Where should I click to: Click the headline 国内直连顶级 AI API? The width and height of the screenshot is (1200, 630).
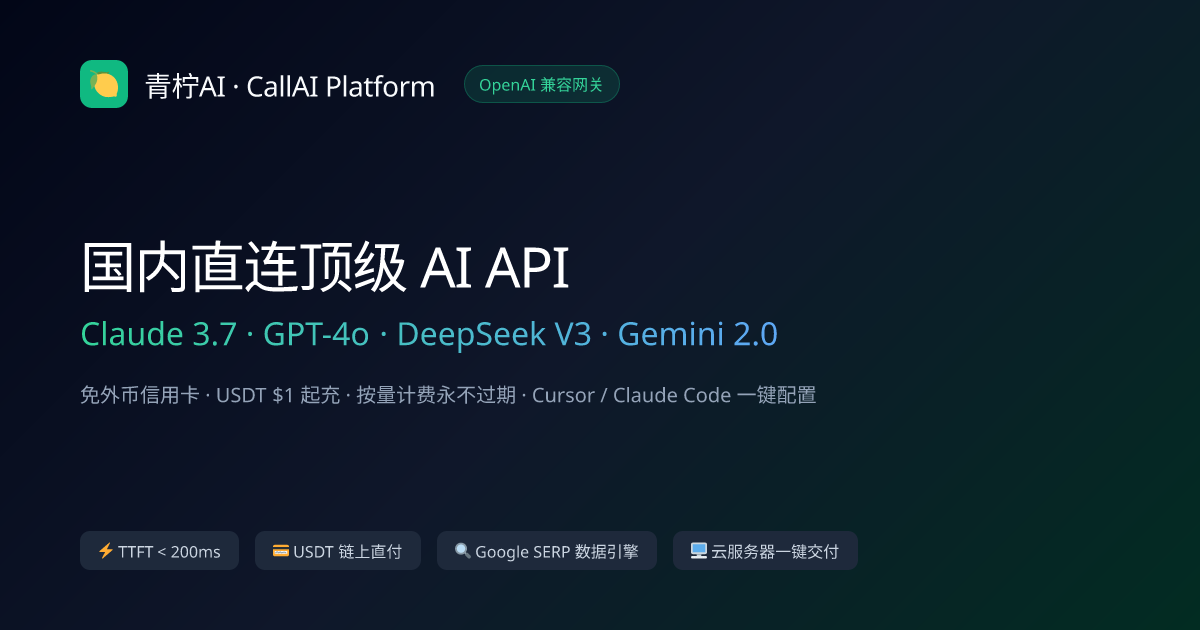point(325,268)
